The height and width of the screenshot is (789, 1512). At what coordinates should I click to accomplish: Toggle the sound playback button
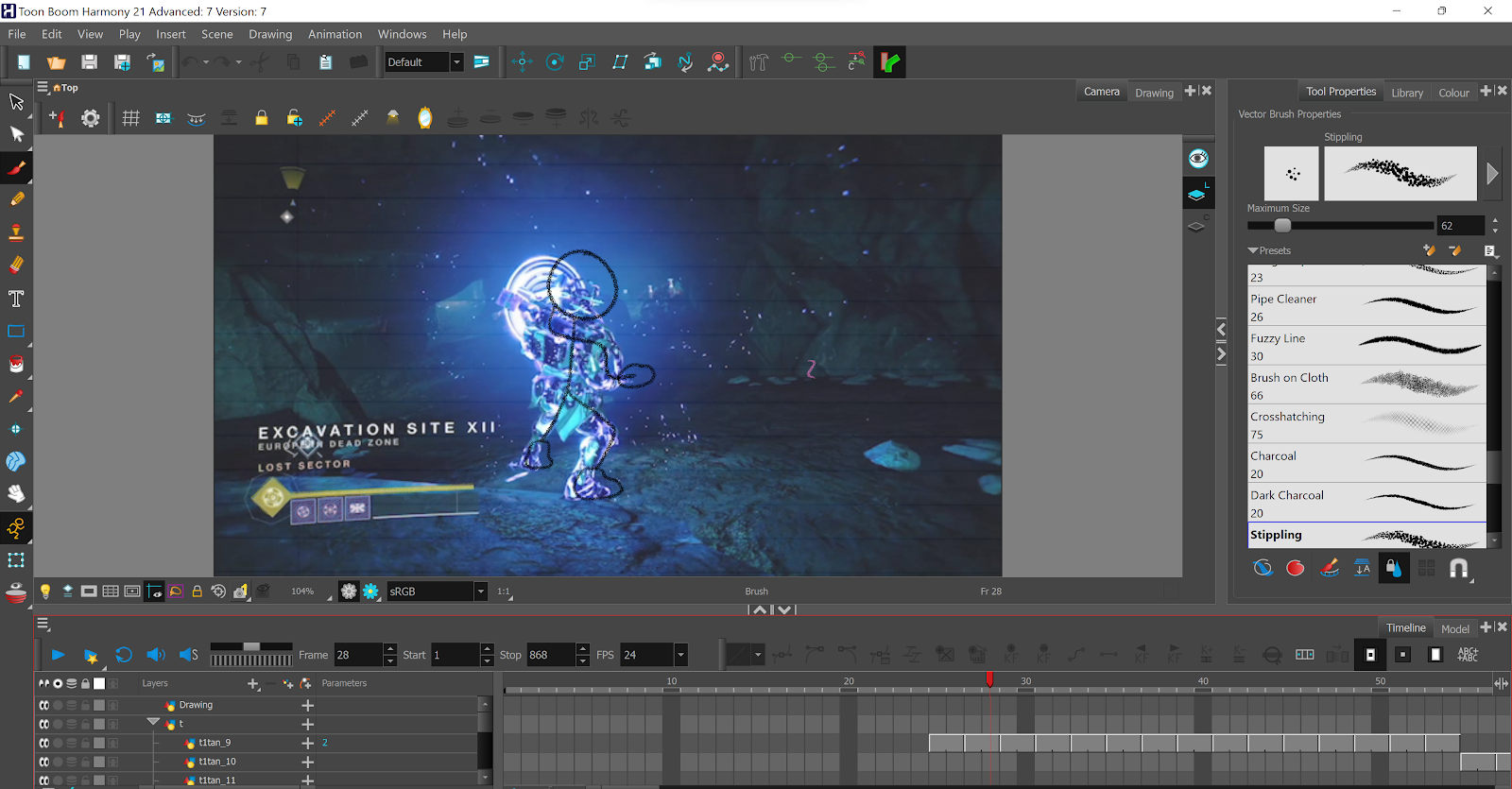pos(156,655)
